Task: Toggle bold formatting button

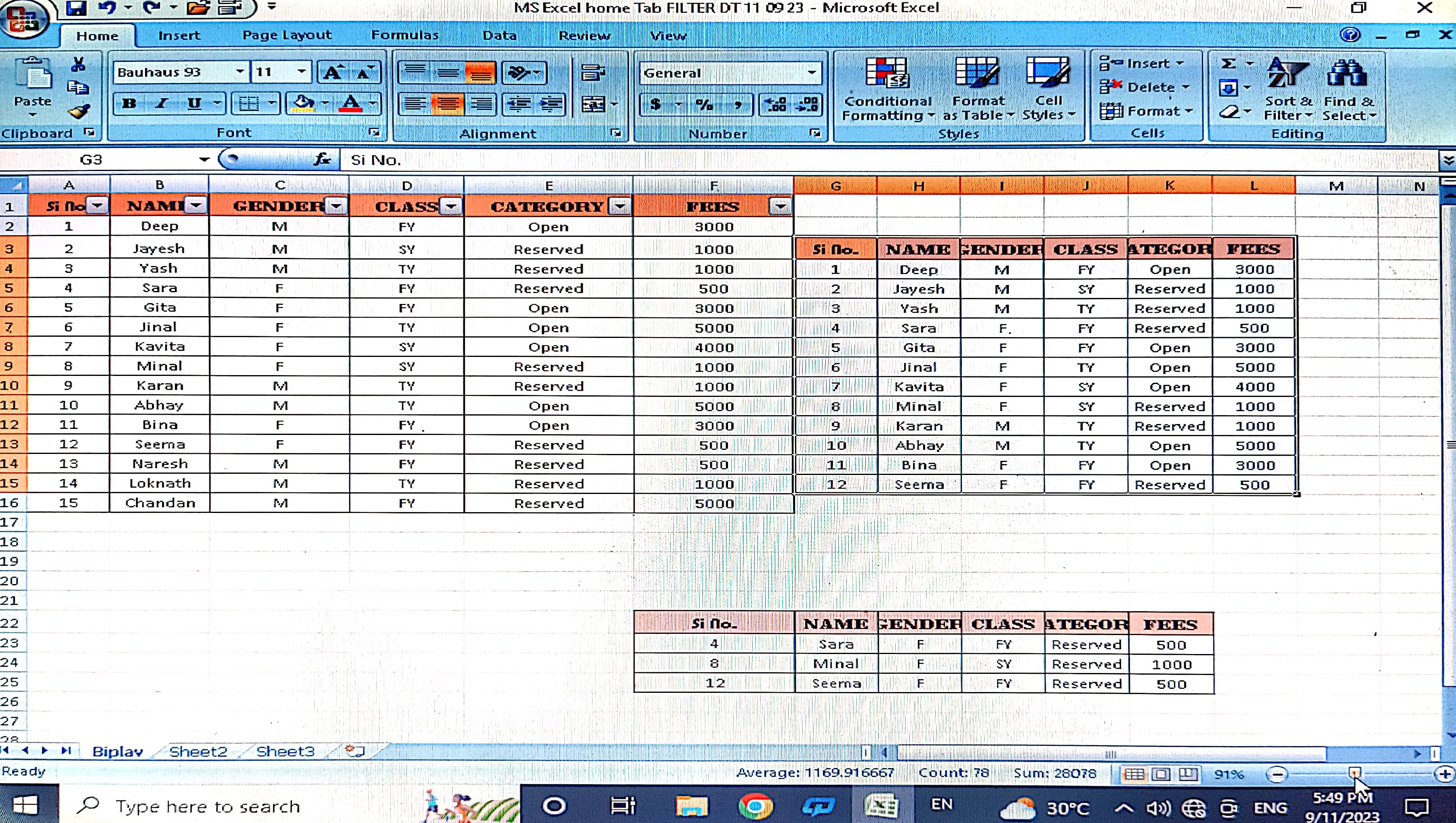Action: coord(129,103)
